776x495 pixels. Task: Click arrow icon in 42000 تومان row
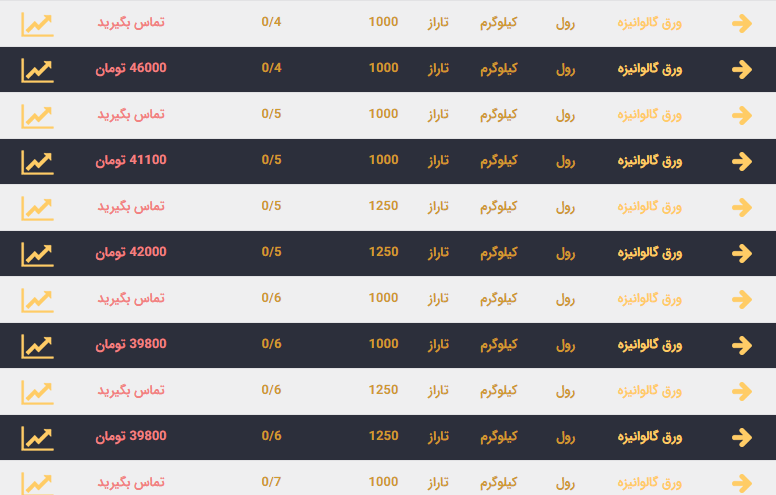tap(741, 253)
